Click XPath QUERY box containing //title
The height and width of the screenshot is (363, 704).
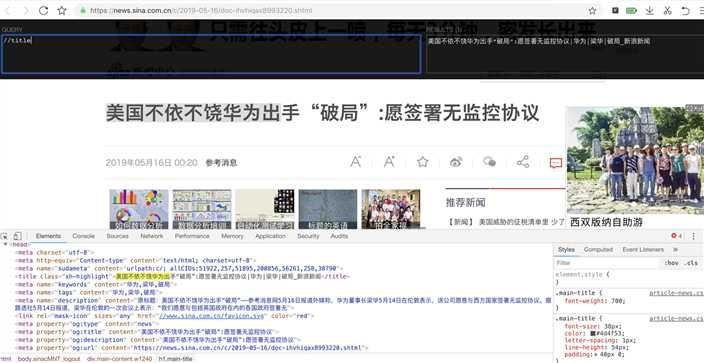point(211,53)
